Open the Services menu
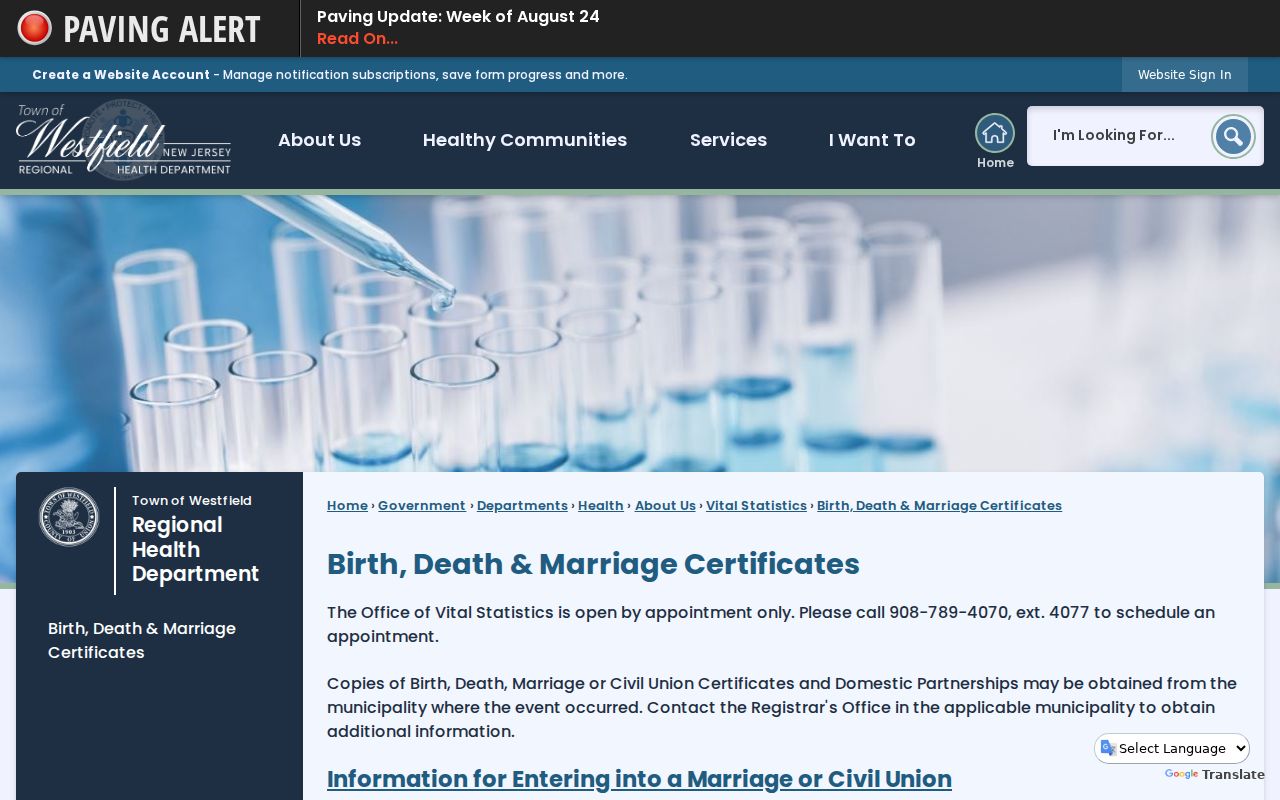The width and height of the screenshot is (1280, 800). pyautogui.click(x=728, y=140)
